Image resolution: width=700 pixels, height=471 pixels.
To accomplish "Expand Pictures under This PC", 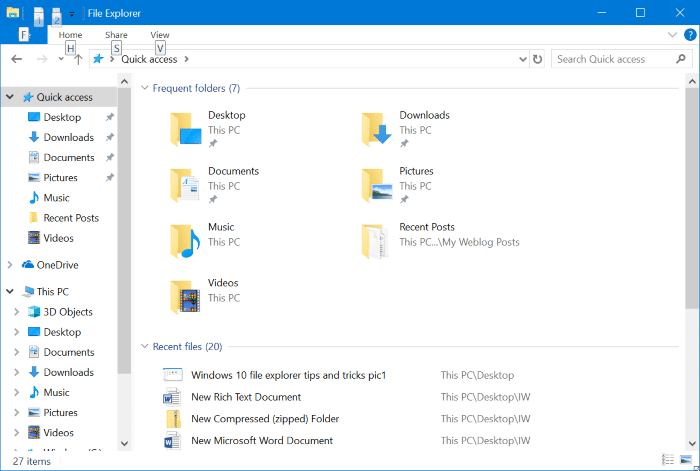I will click(17, 412).
